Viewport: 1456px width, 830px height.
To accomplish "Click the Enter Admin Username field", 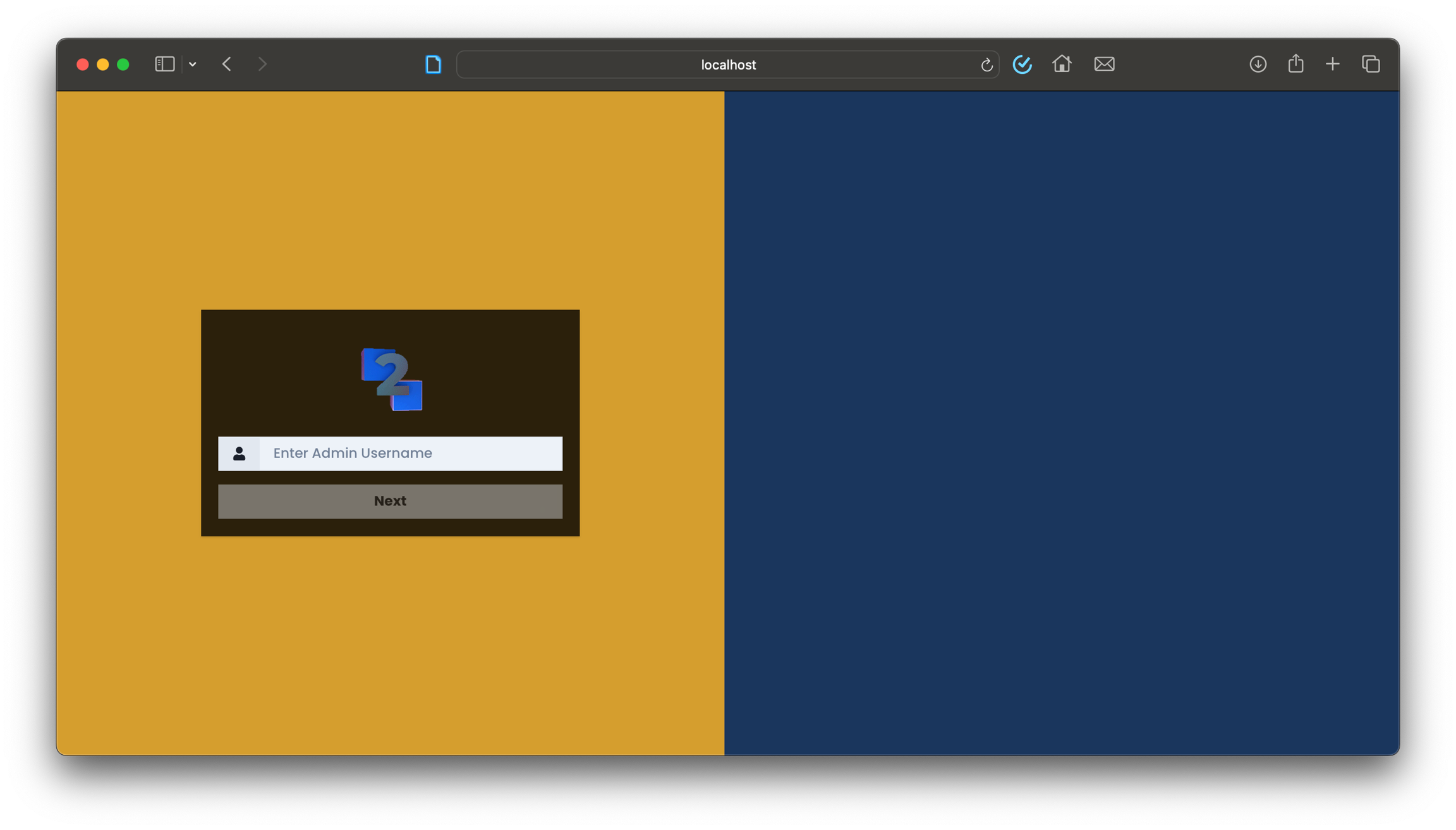I will click(411, 454).
